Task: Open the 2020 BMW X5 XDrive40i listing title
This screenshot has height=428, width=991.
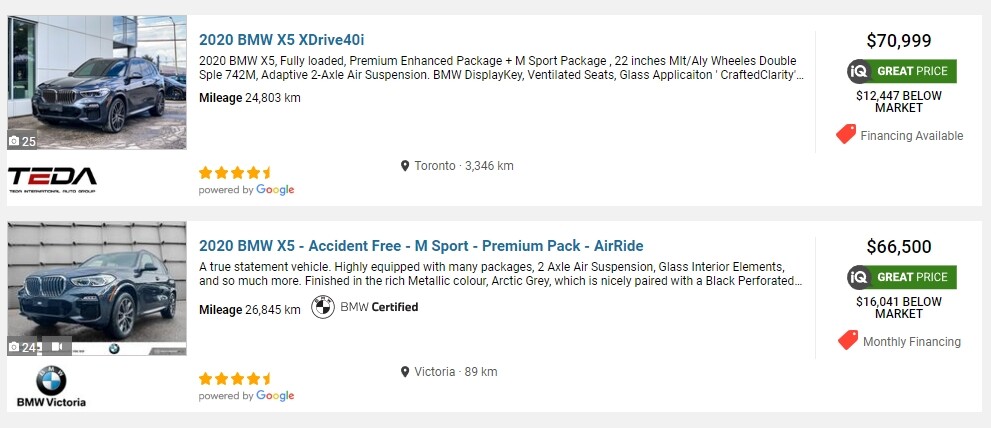Action: click(282, 40)
